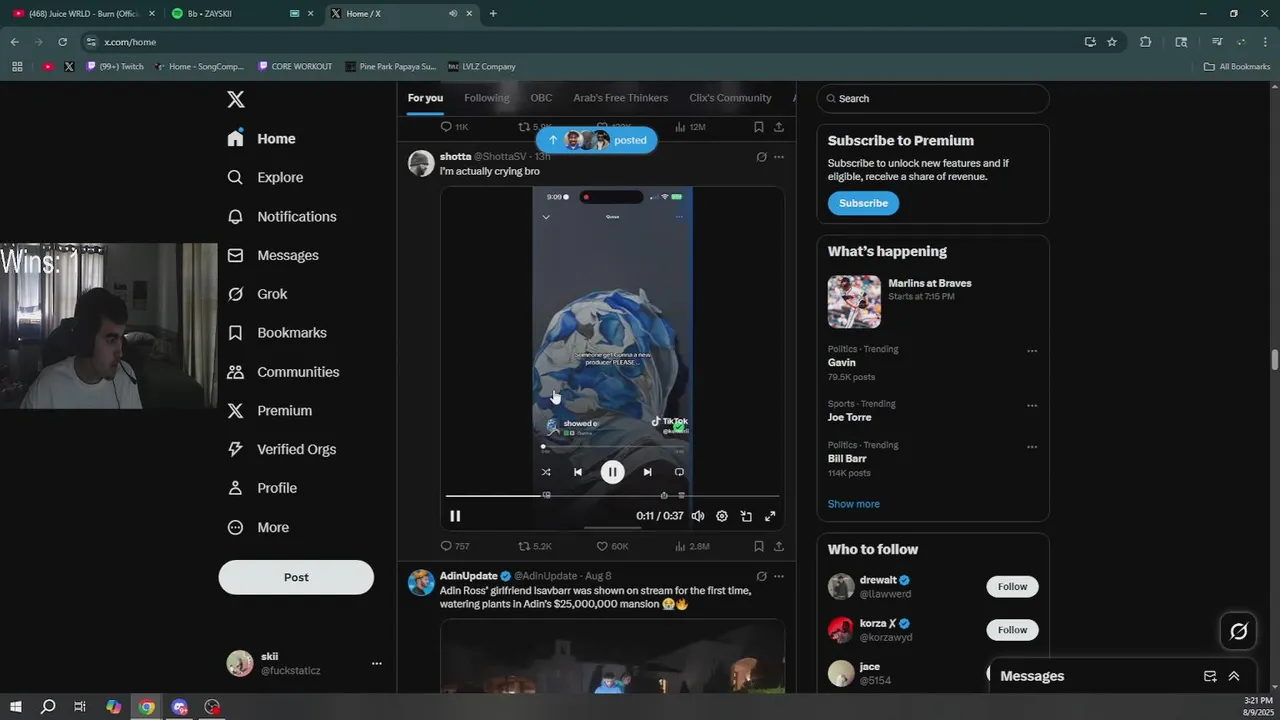Switch to the Following tab
1280x720 pixels.
coord(487,98)
